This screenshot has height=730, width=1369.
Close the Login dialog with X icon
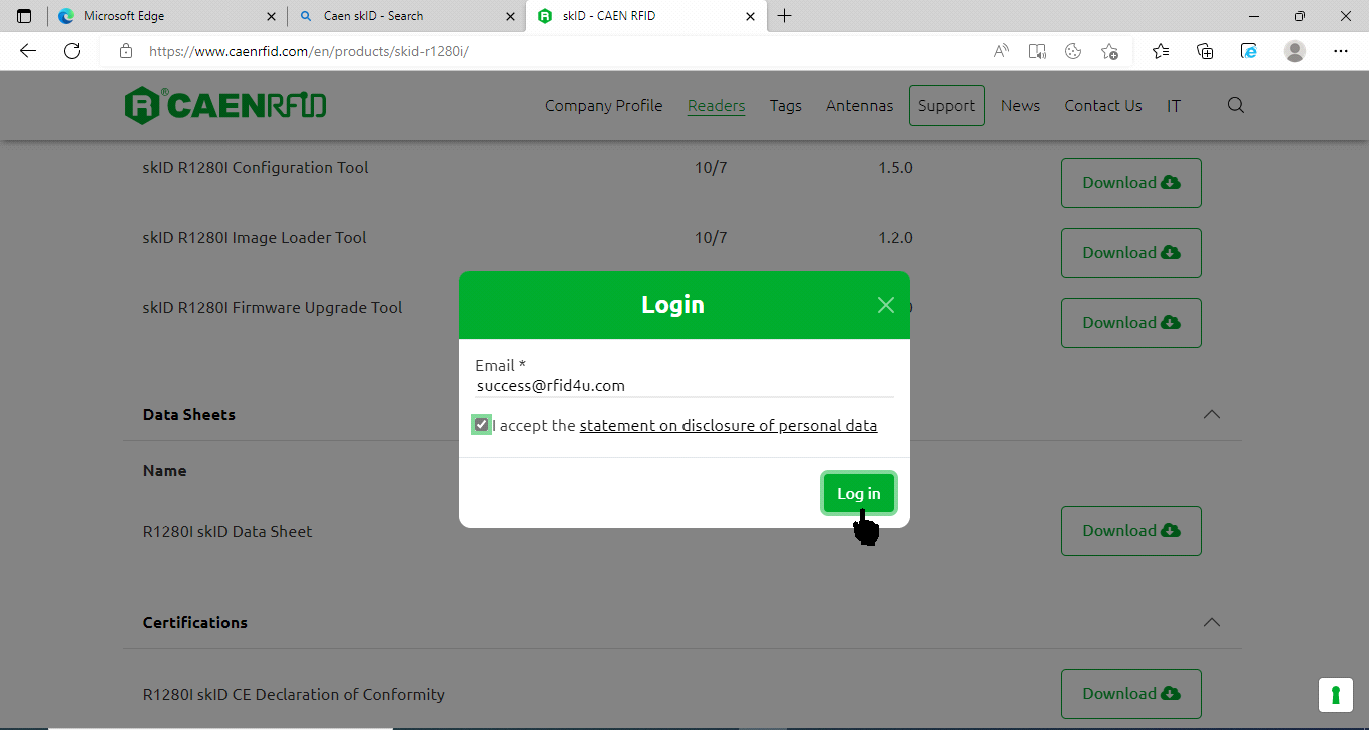pos(885,305)
